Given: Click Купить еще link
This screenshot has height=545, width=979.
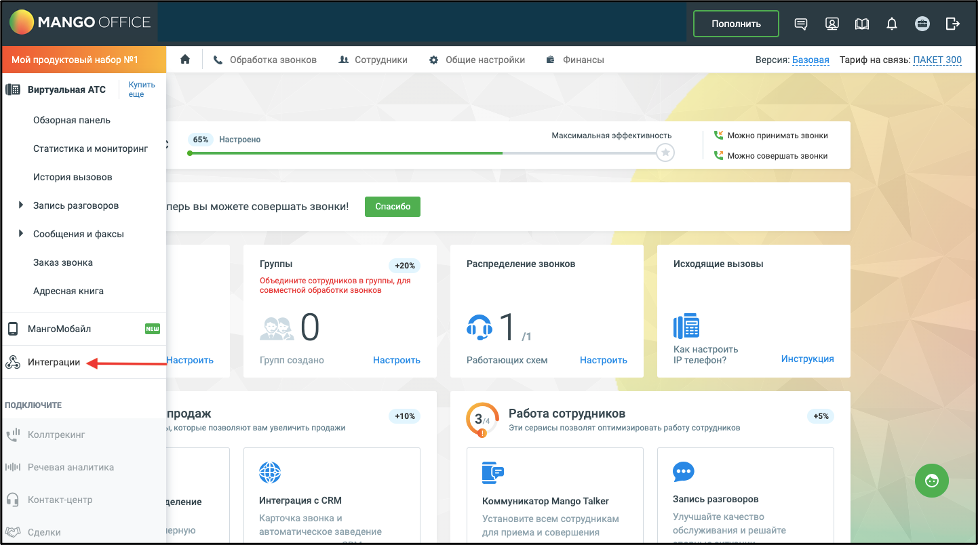Looking at the screenshot, I should click(142, 89).
